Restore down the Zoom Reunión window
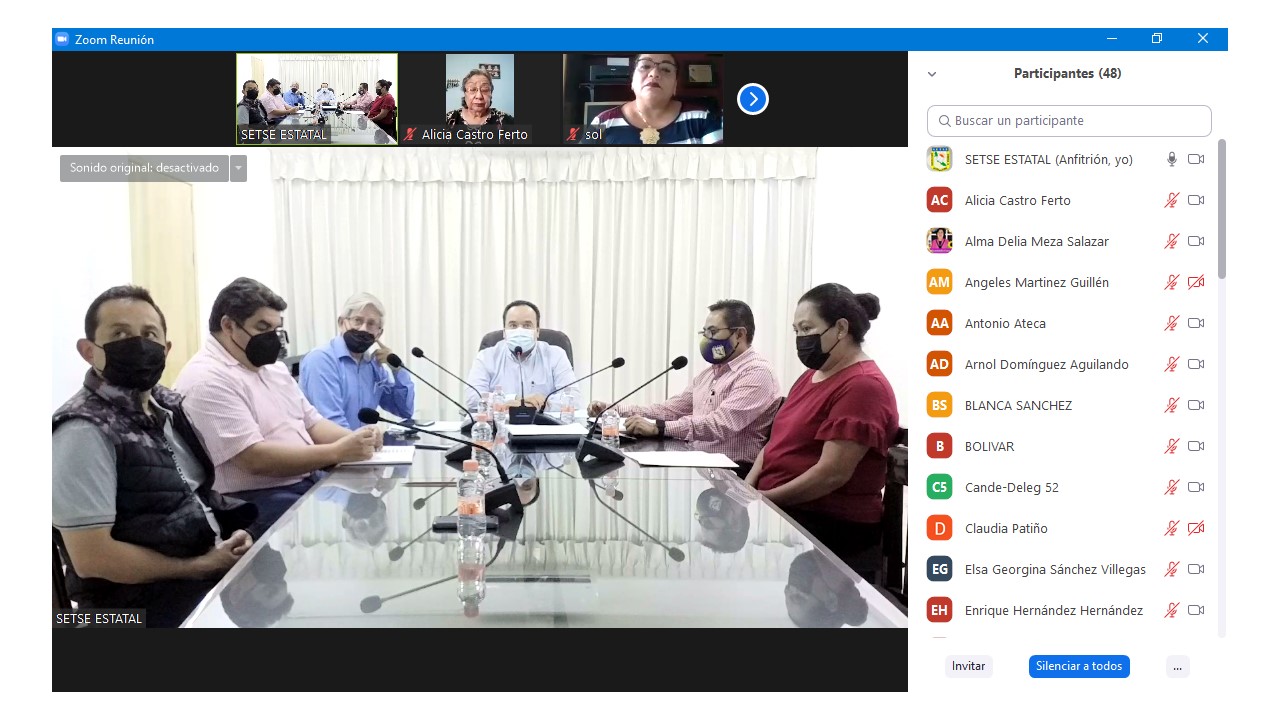Image resolution: width=1280 pixels, height=720 pixels. [1157, 39]
